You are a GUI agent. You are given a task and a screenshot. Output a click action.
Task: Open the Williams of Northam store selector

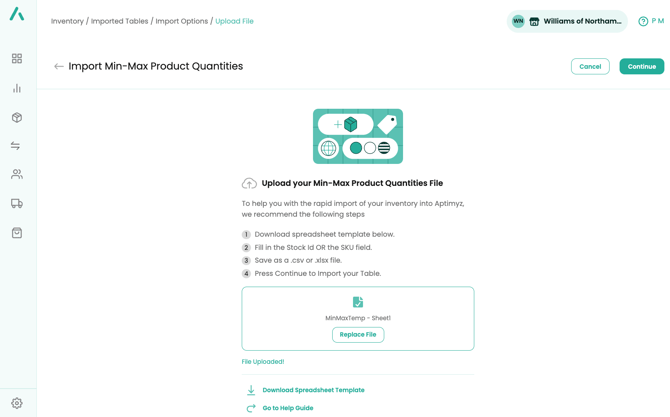567,21
